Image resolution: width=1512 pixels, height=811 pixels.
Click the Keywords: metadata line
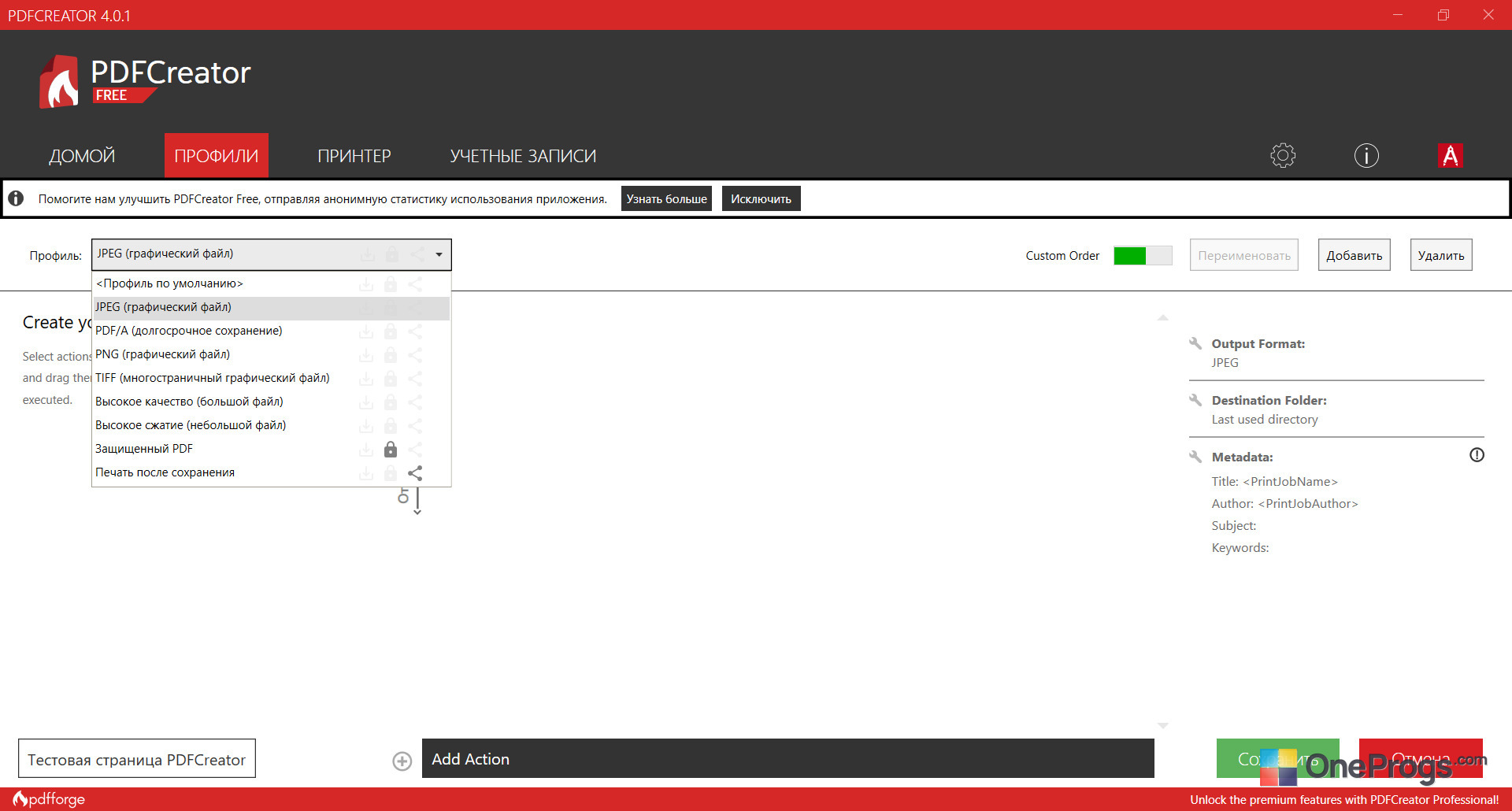(1240, 547)
